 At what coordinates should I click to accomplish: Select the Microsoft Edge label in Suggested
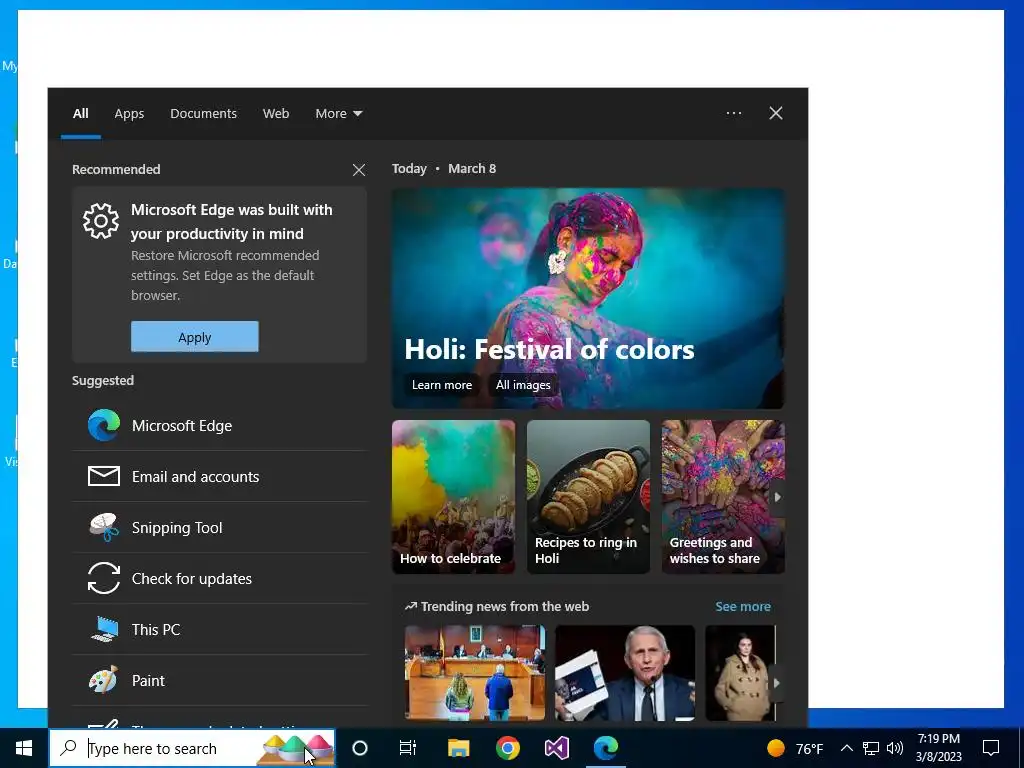[x=182, y=426]
